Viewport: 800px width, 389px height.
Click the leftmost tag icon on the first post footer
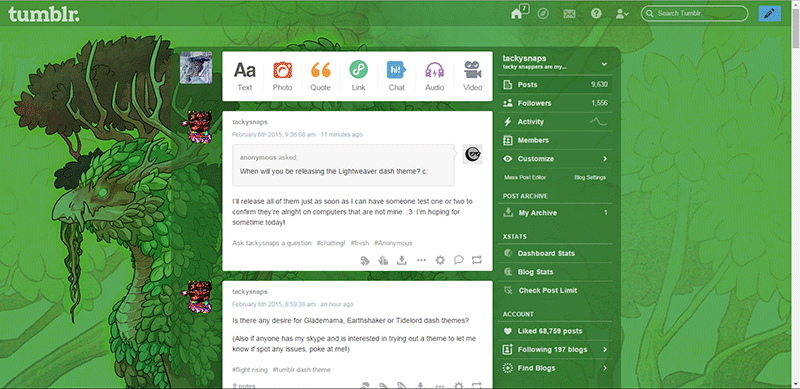[x=365, y=260]
